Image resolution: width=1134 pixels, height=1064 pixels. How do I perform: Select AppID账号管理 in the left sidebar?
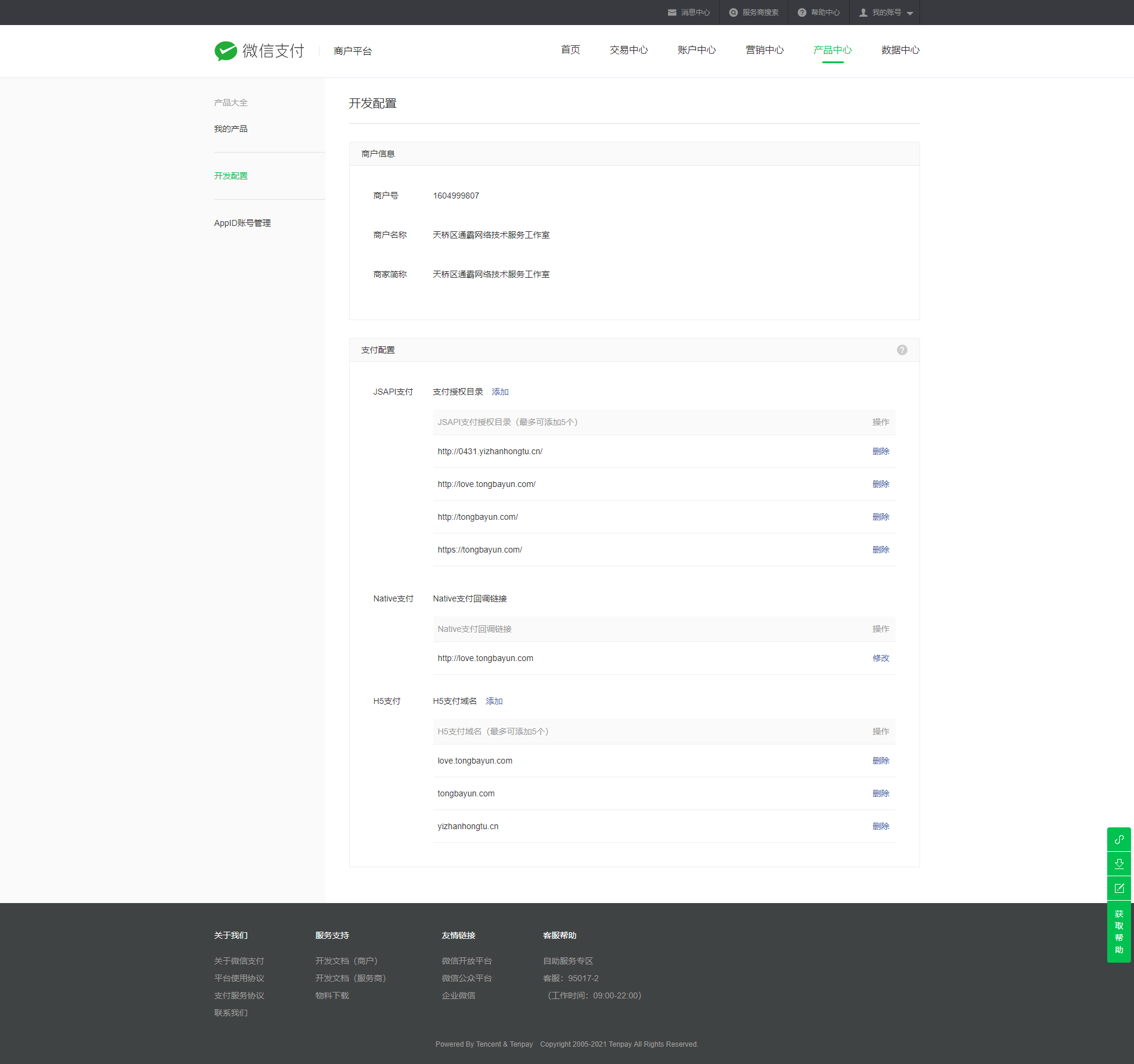pos(242,223)
